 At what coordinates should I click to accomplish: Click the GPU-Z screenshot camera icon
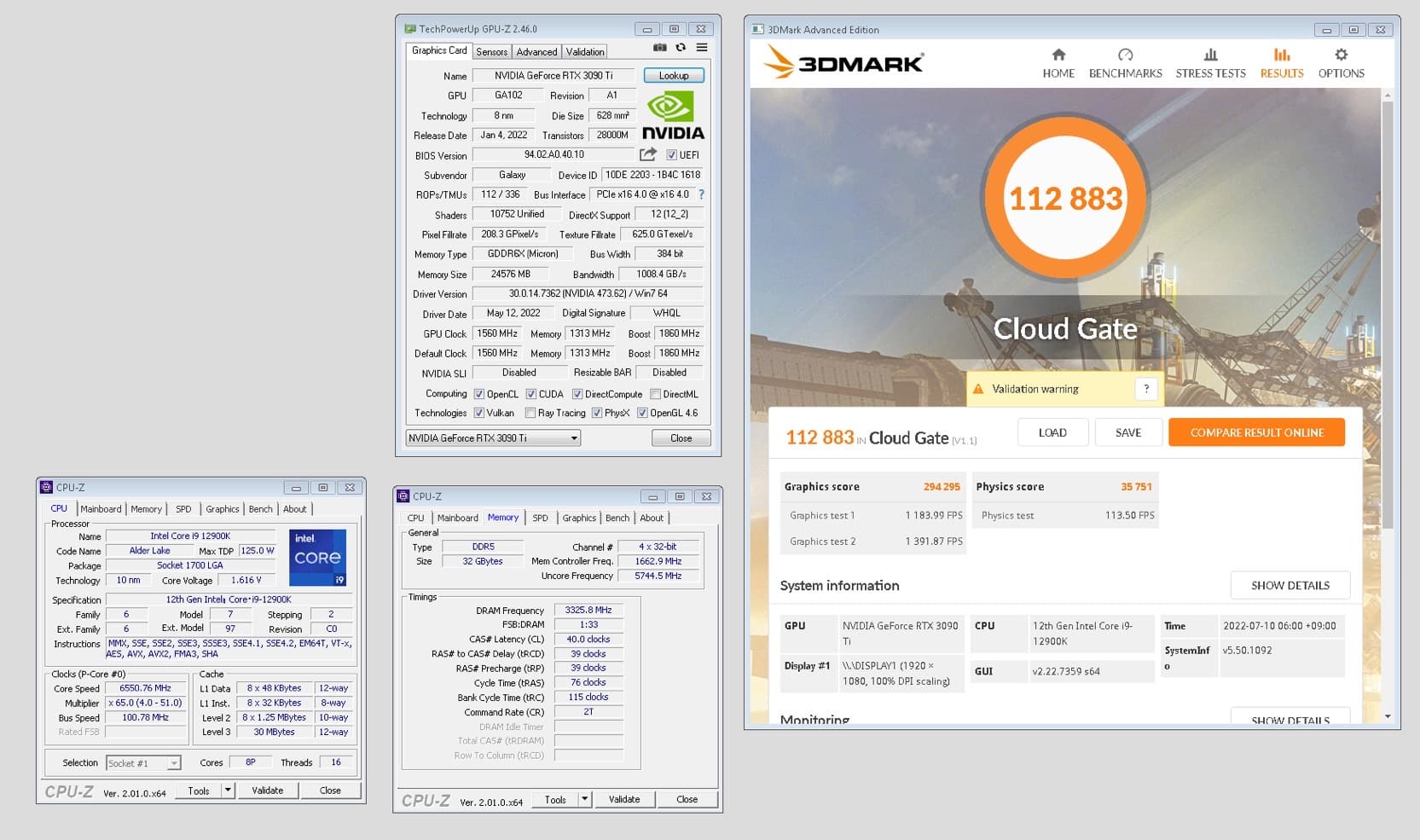(659, 49)
